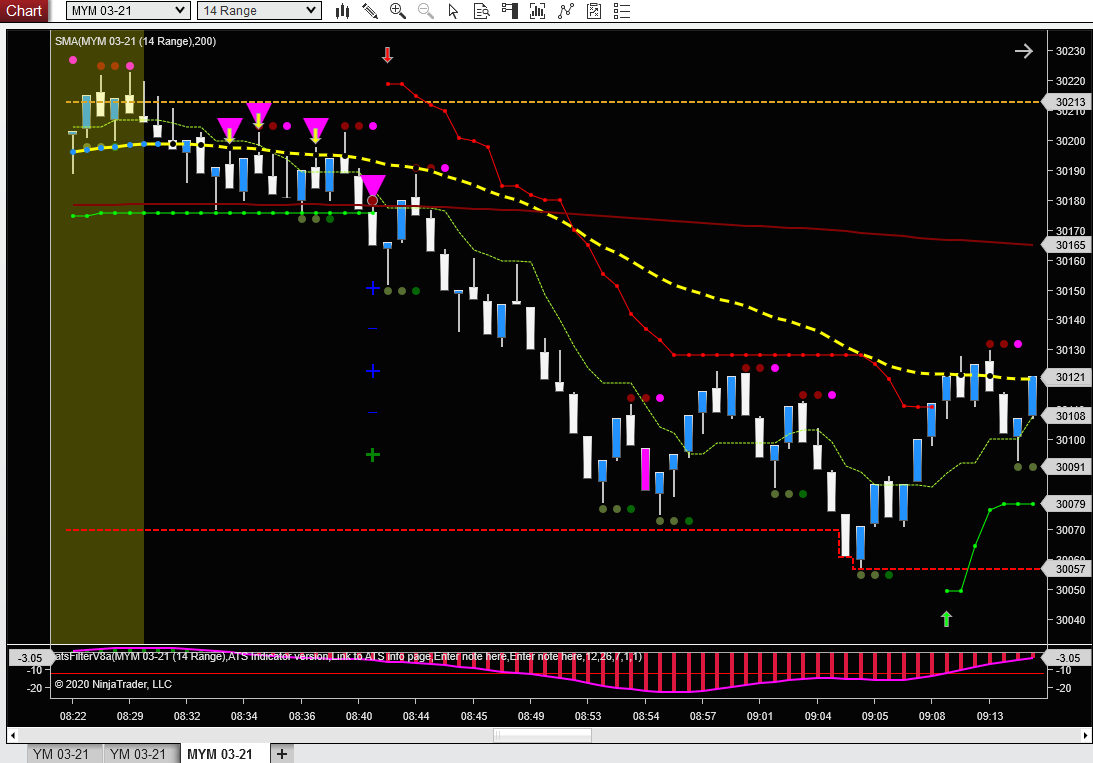Open the Indicators icon in toolbar
Viewport: 1093px width, 763px height.
(x=538, y=11)
